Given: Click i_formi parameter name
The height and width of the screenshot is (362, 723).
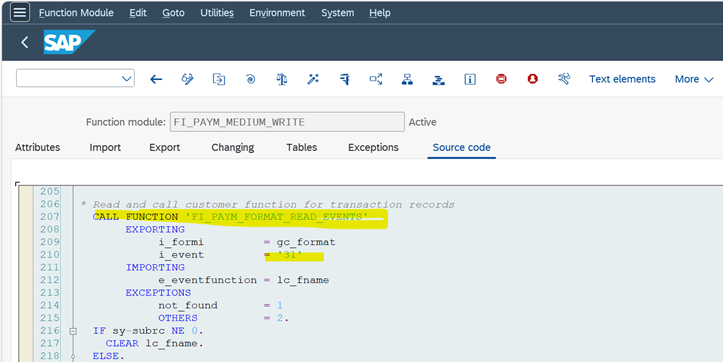Looking at the screenshot, I should 181,242.
